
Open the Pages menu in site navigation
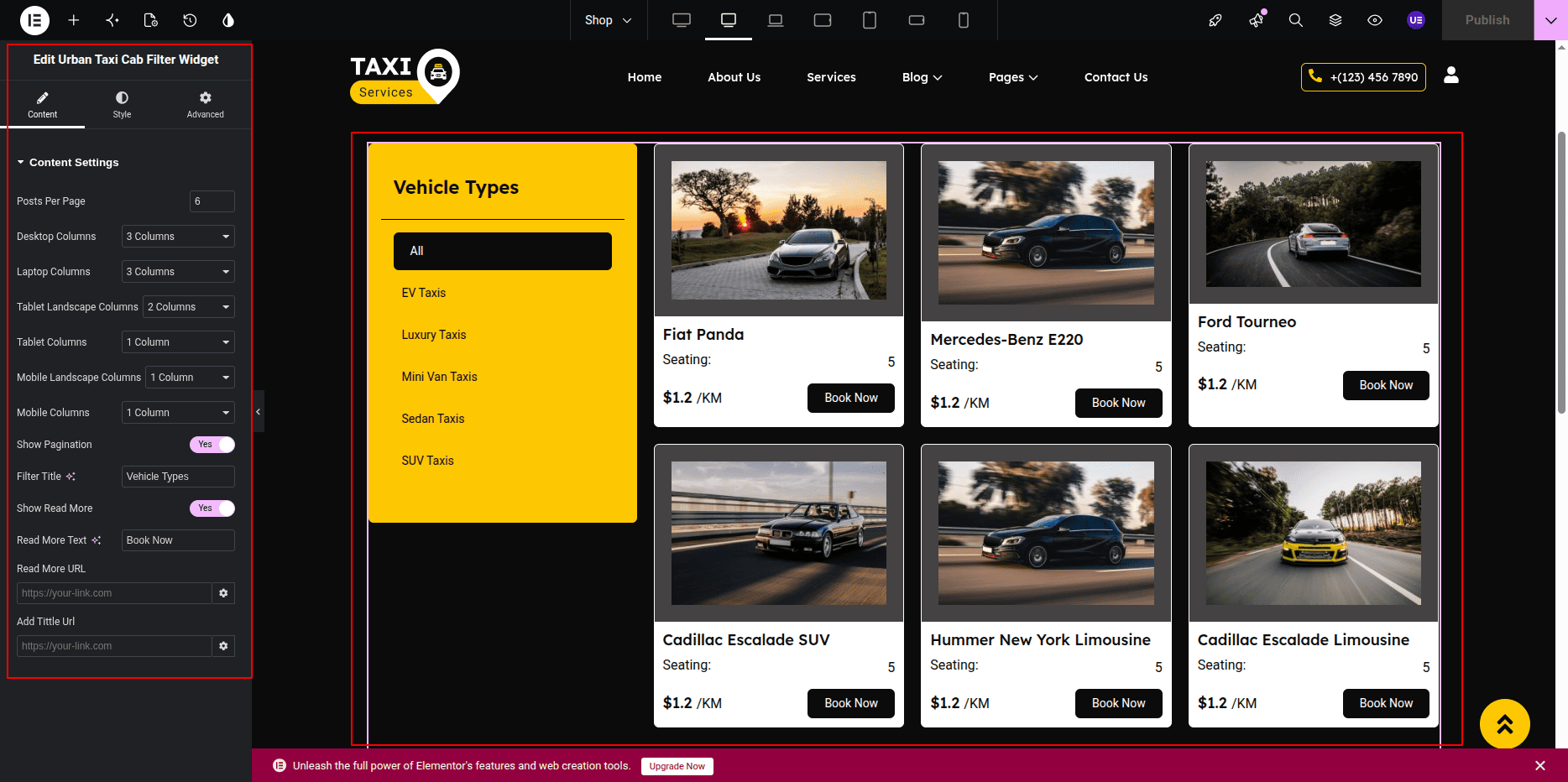pyautogui.click(x=1013, y=77)
